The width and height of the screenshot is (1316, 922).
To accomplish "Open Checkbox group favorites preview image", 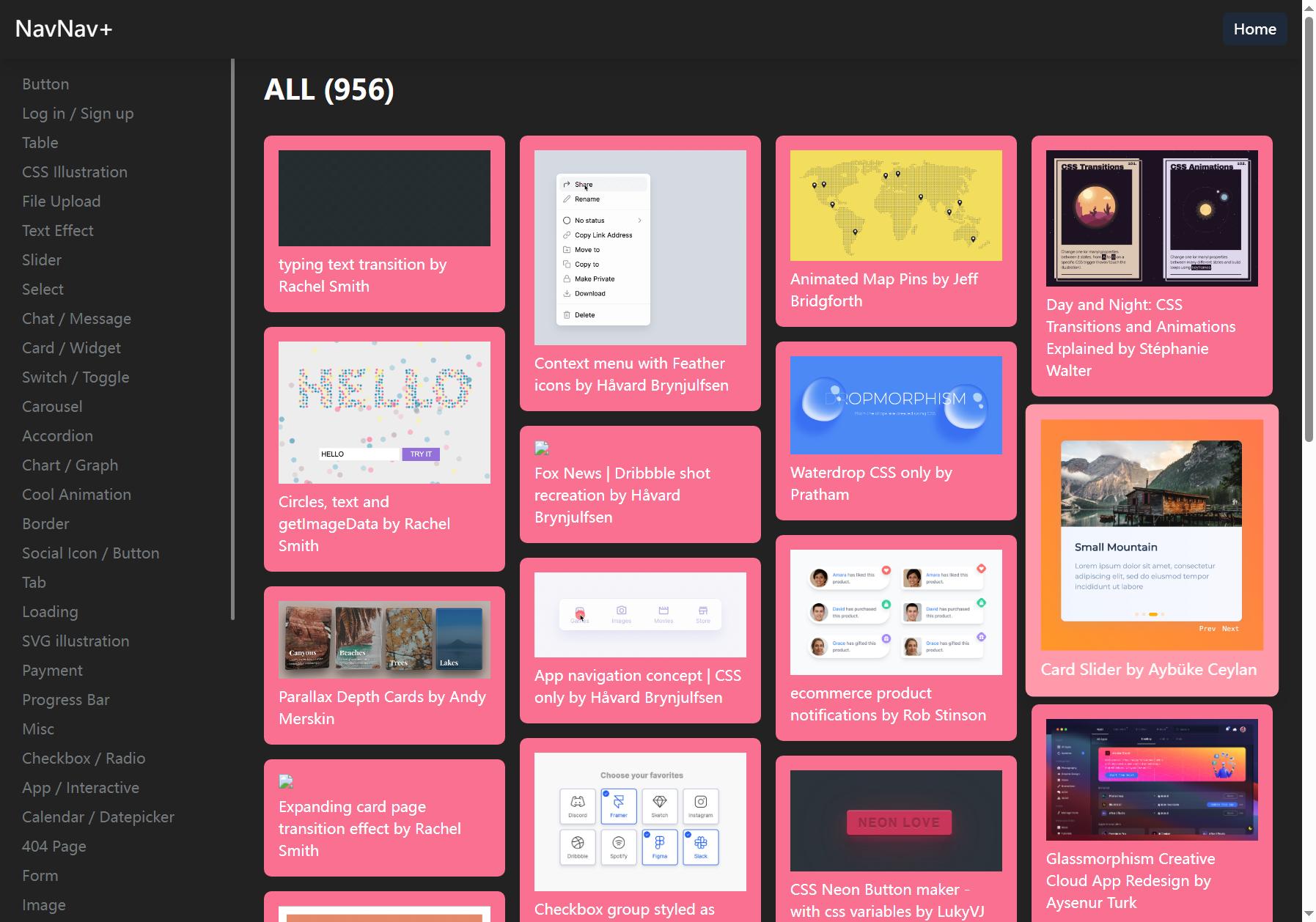I will point(640,822).
